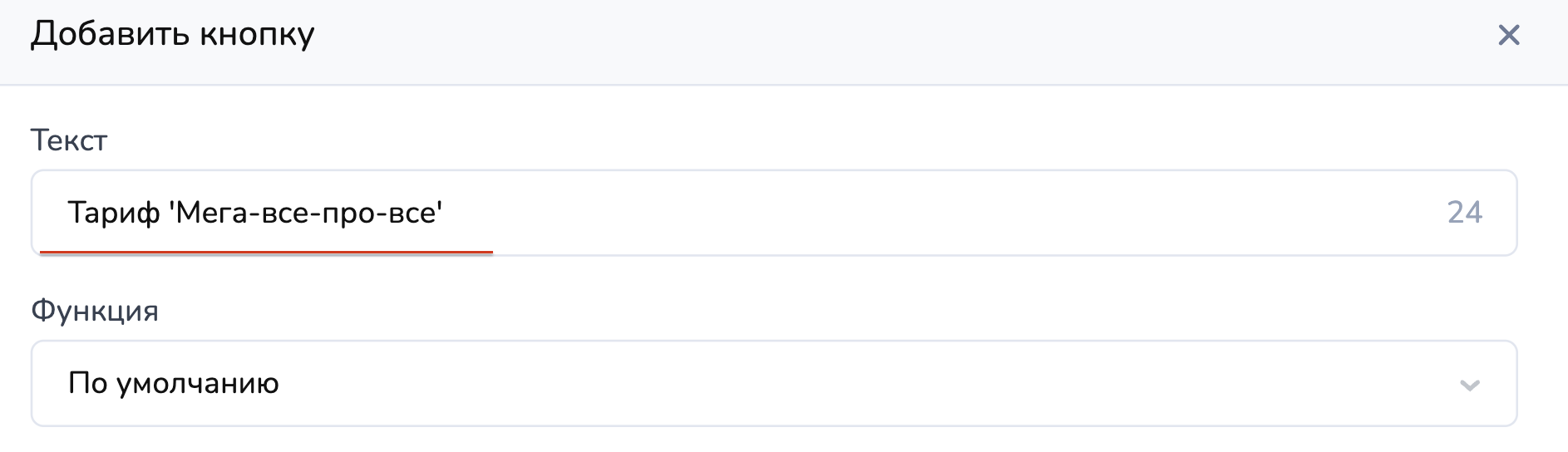This screenshot has width=1568, height=452.
Task: Click the 'Текст' field label
Action: pos(69,140)
